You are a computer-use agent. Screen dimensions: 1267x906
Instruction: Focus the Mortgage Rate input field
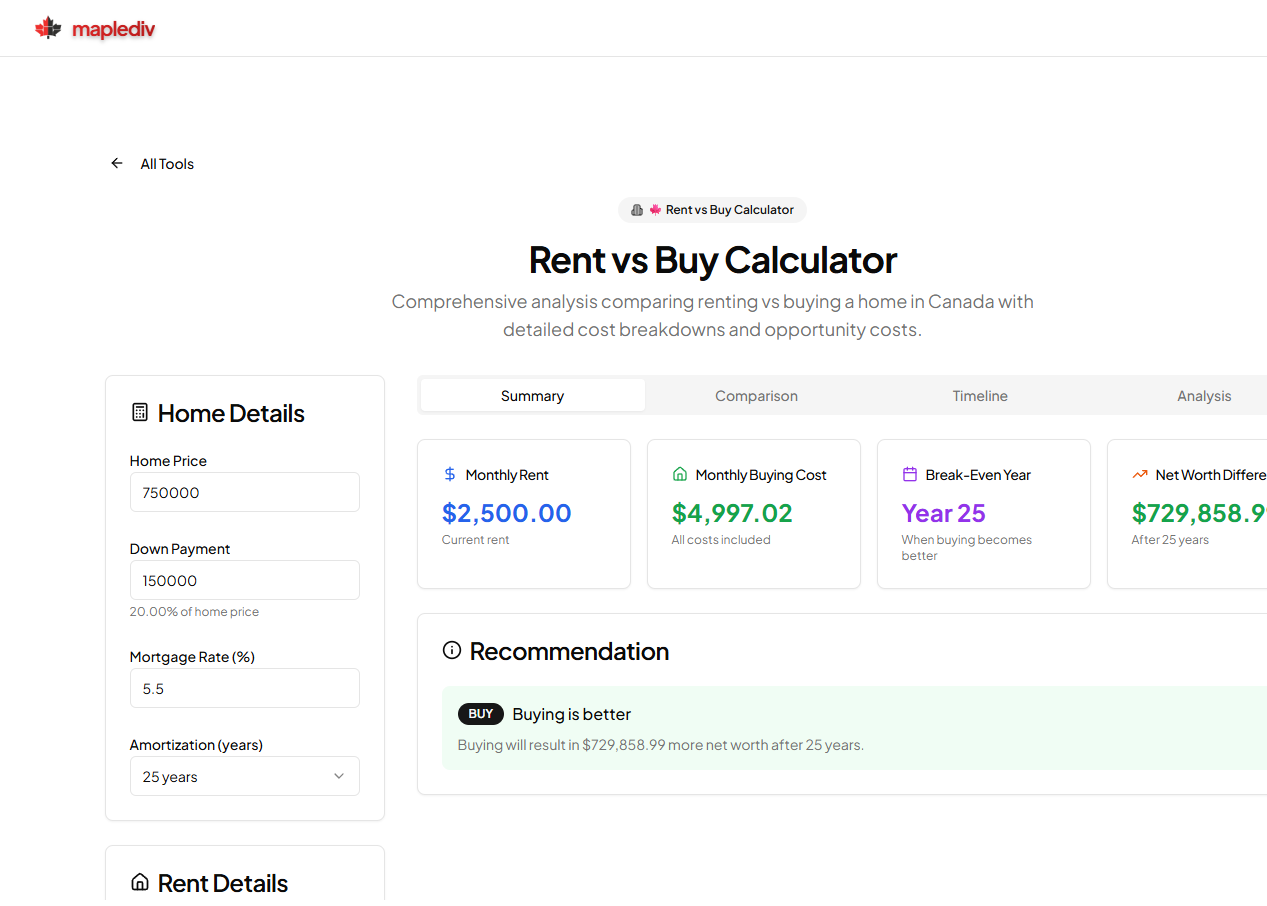click(245, 688)
